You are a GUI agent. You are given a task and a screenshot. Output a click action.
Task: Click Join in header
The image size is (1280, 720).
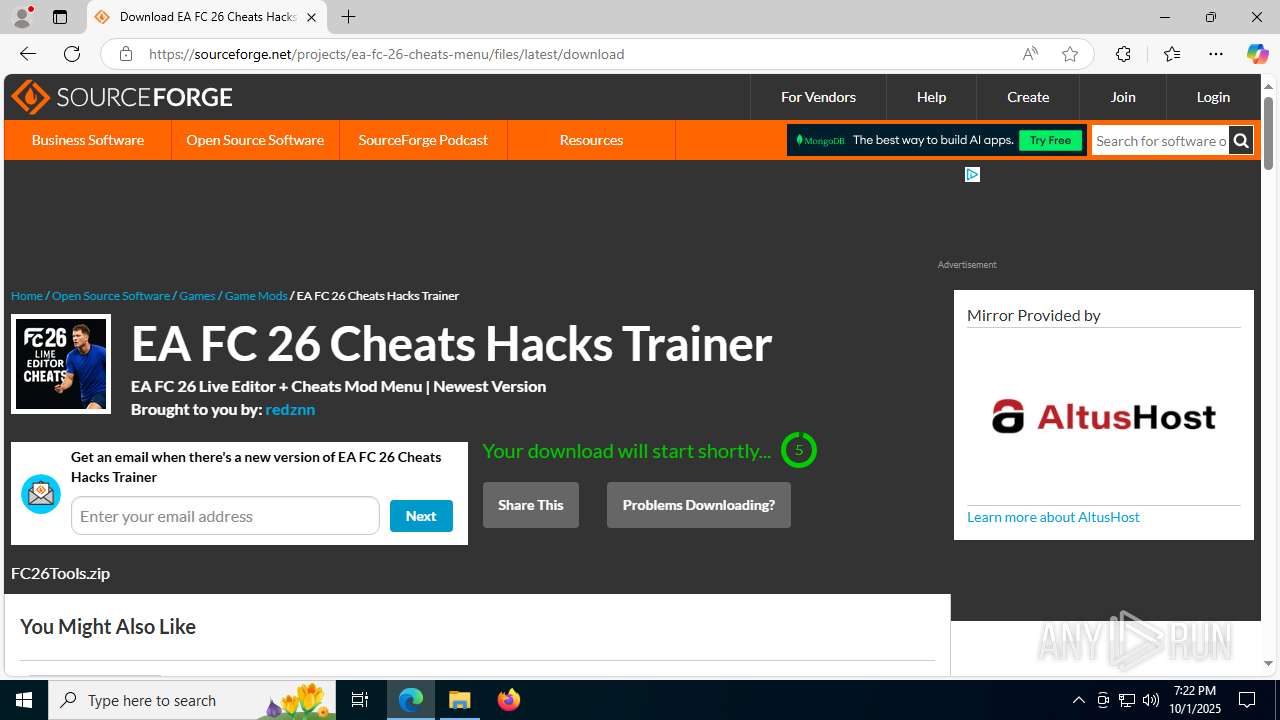(1123, 97)
